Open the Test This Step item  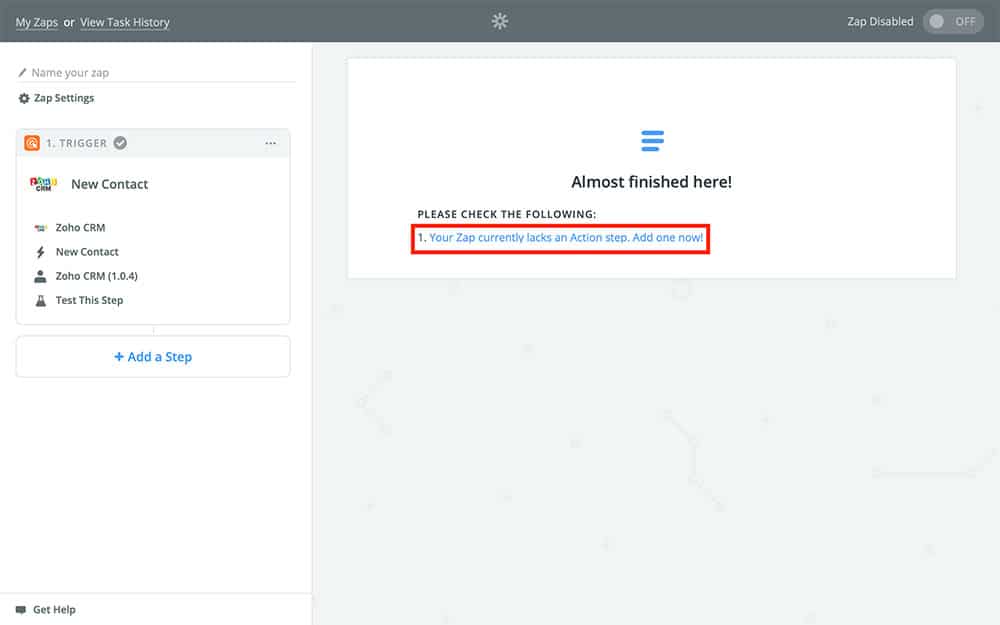[90, 300]
